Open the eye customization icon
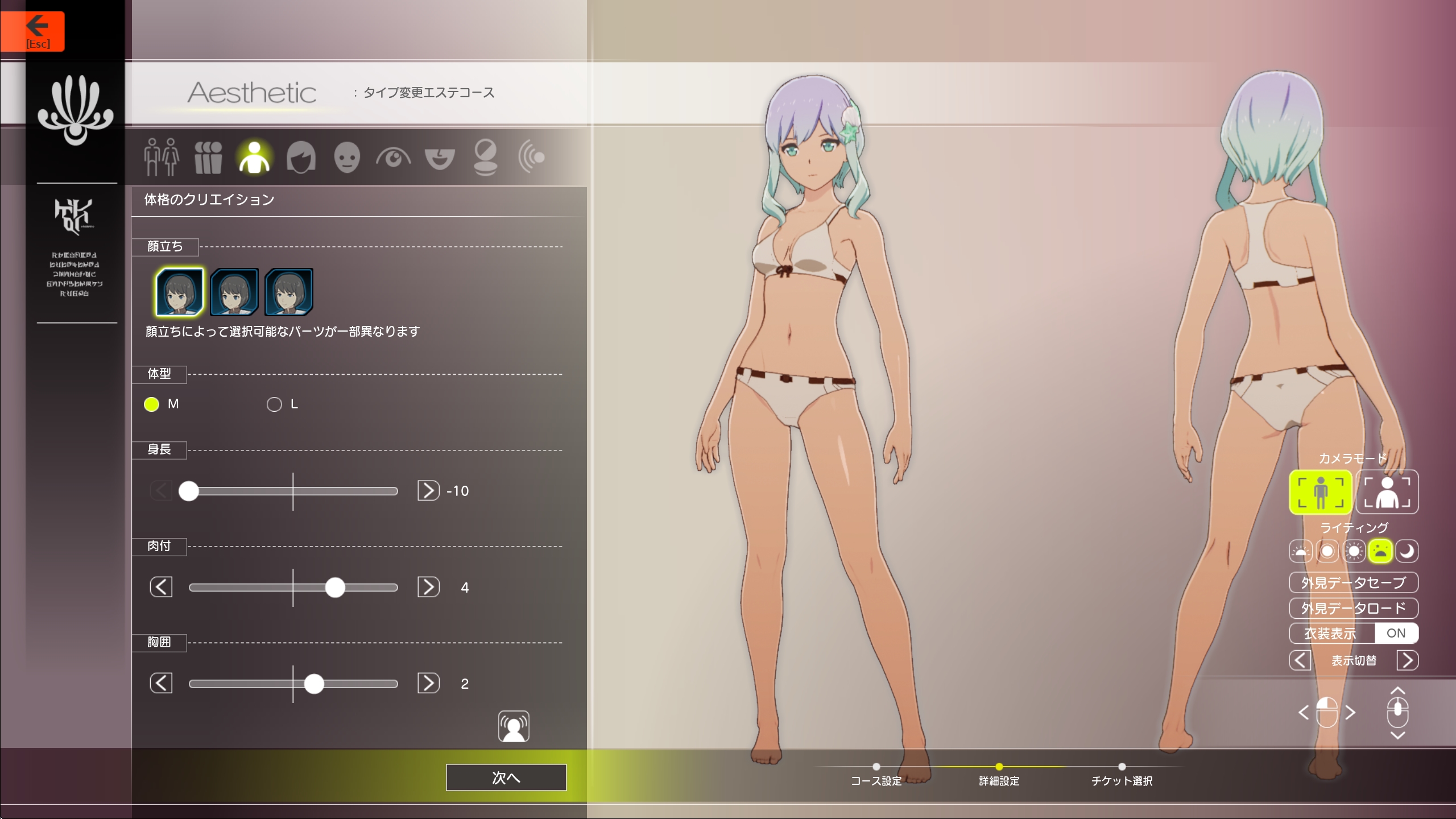 (393, 157)
